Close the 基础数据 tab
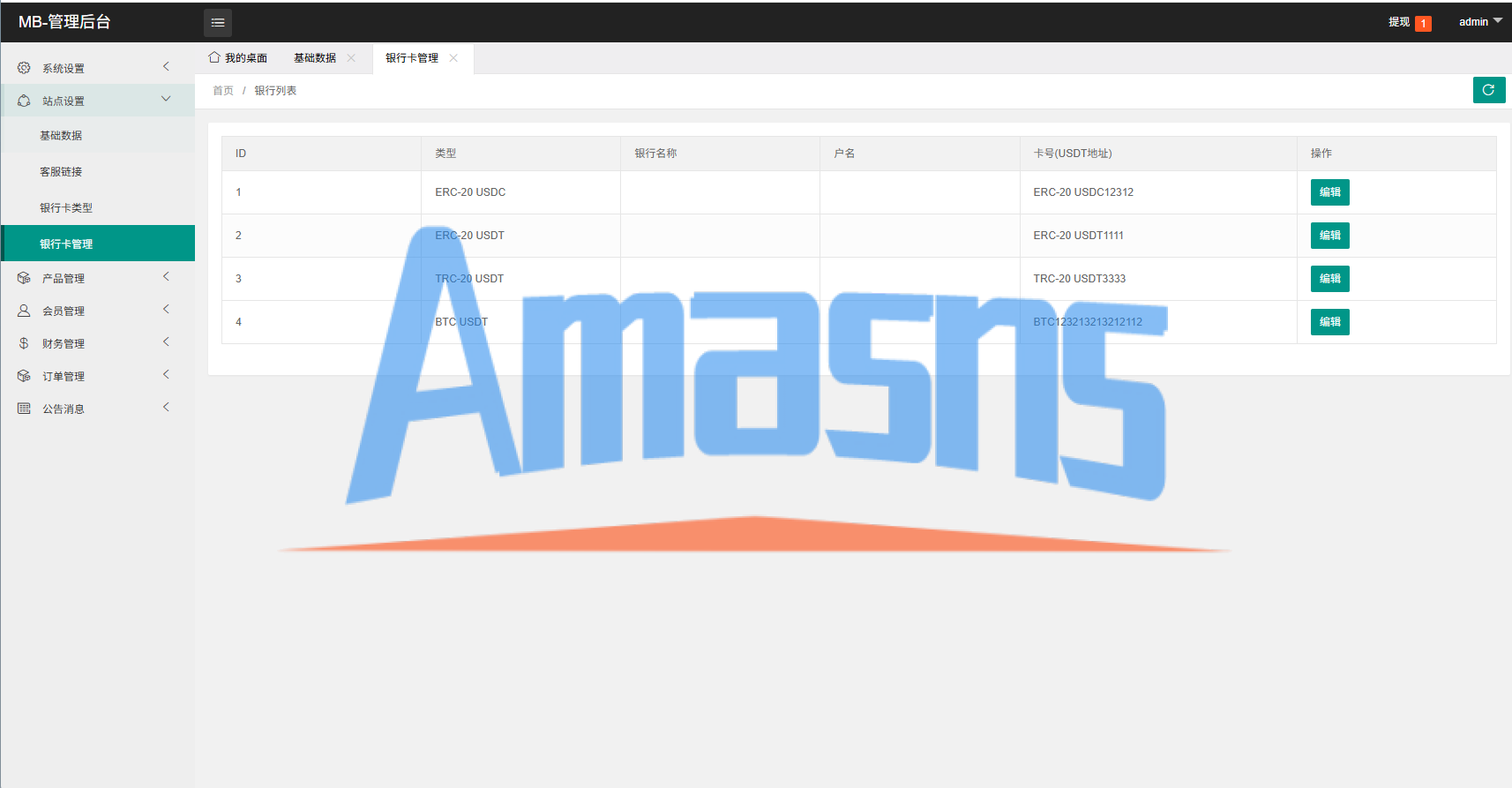 click(351, 58)
